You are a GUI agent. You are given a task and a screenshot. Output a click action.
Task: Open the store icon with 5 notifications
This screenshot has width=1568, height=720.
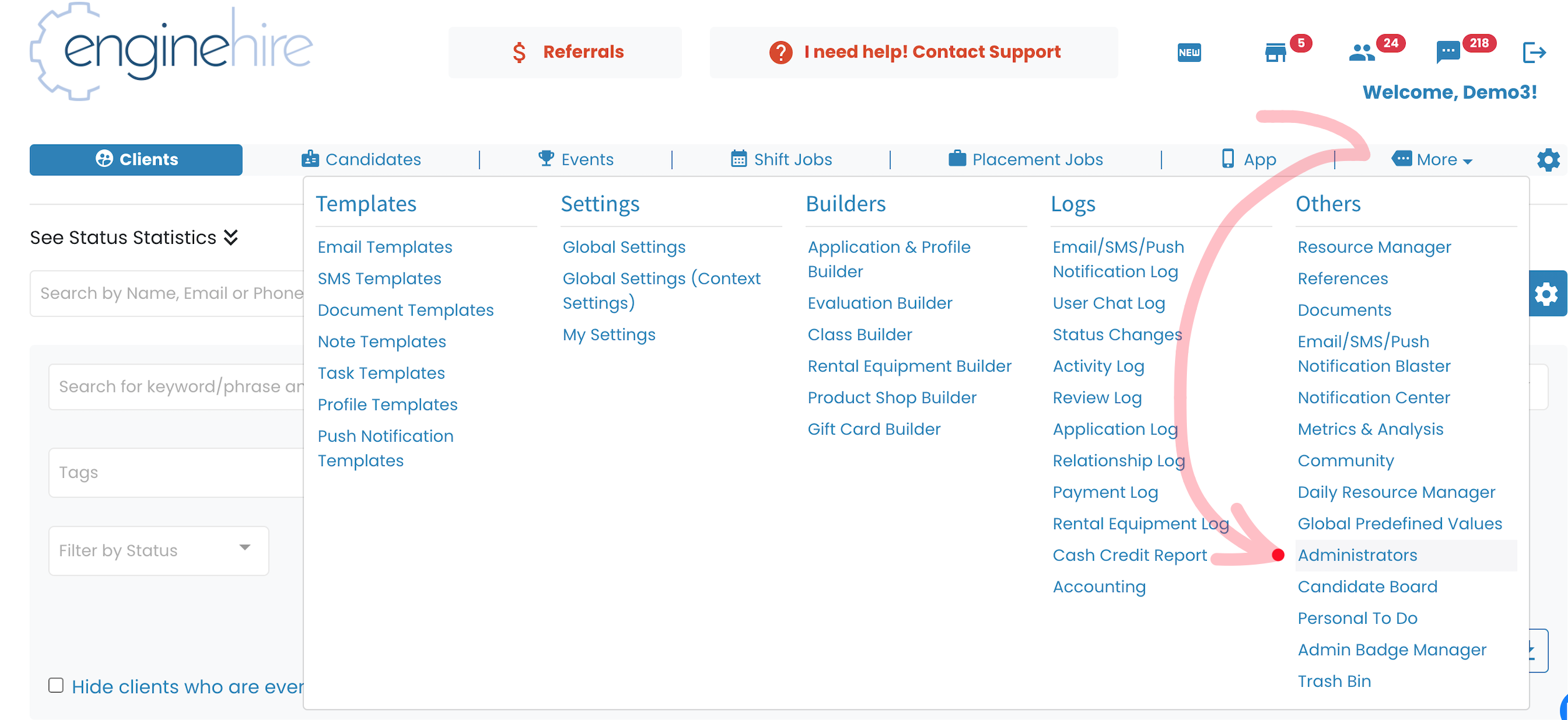(x=1275, y=53)
